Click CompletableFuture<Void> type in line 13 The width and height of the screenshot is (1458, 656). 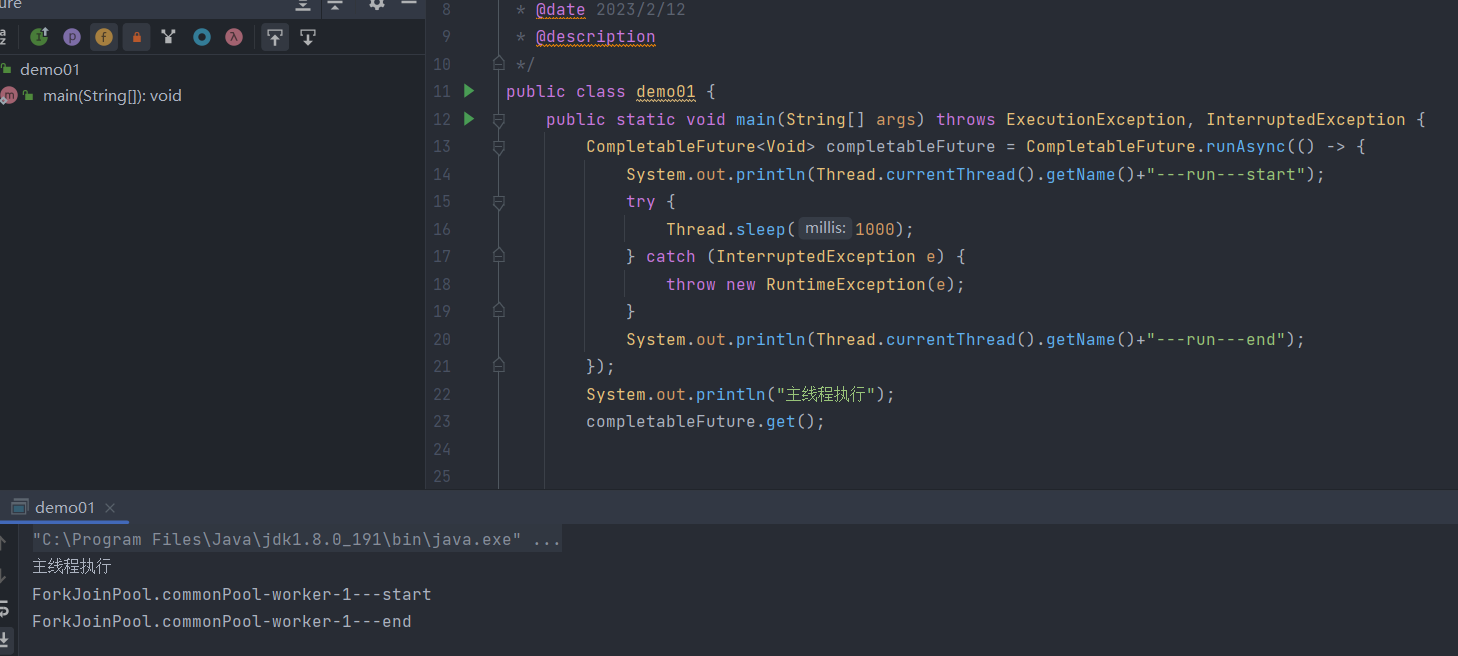coord(701,147)
